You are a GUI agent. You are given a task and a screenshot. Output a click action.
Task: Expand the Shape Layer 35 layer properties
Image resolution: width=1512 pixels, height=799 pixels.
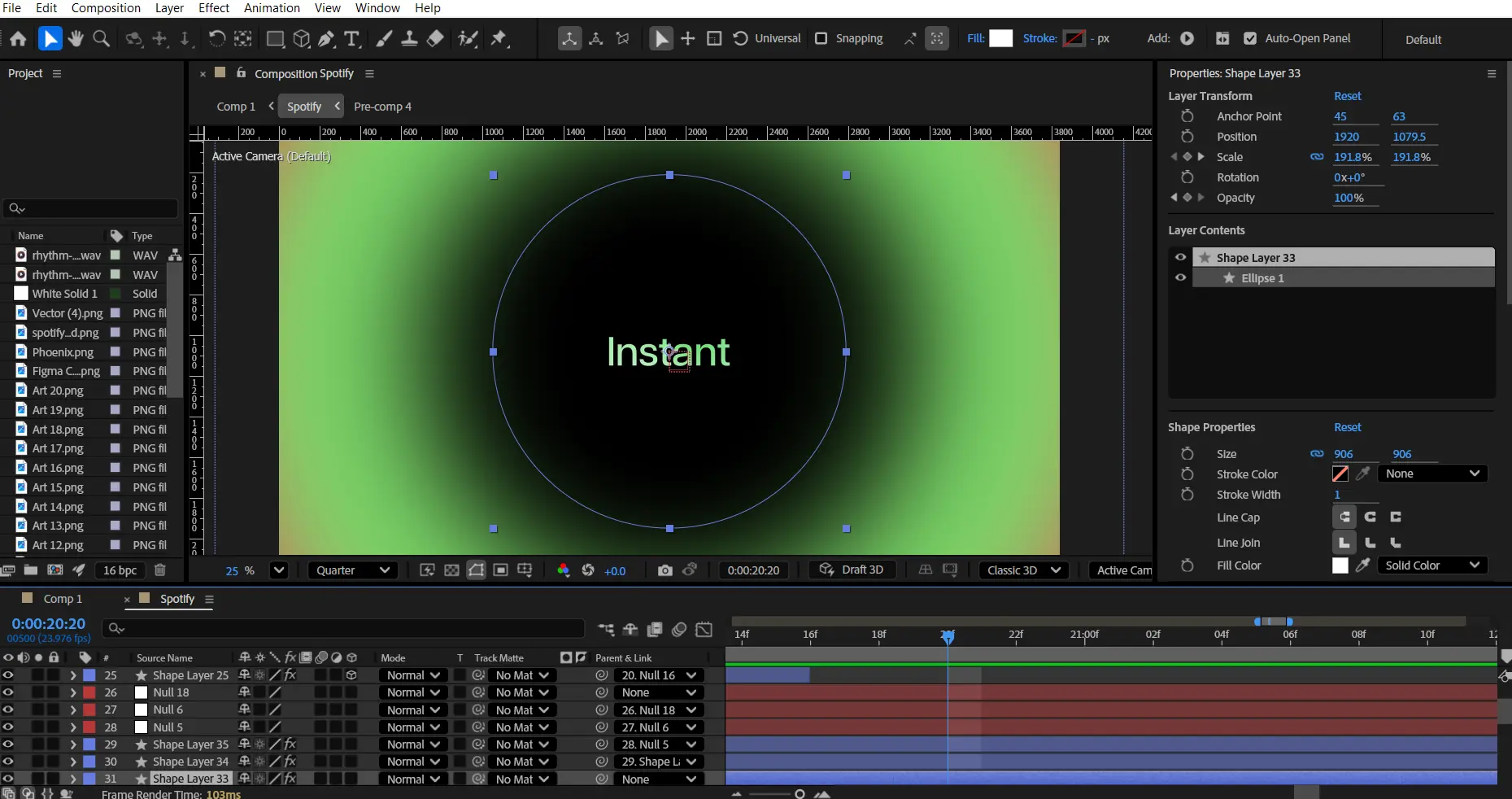(73, 744)
